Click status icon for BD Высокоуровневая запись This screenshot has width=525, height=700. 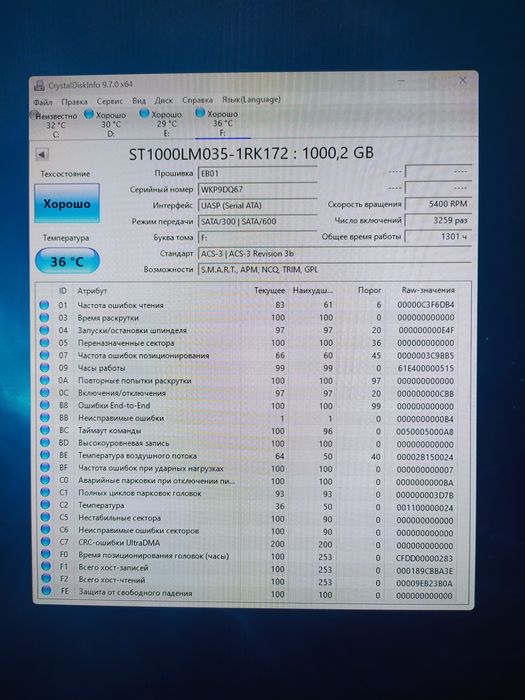pos(45,443)
